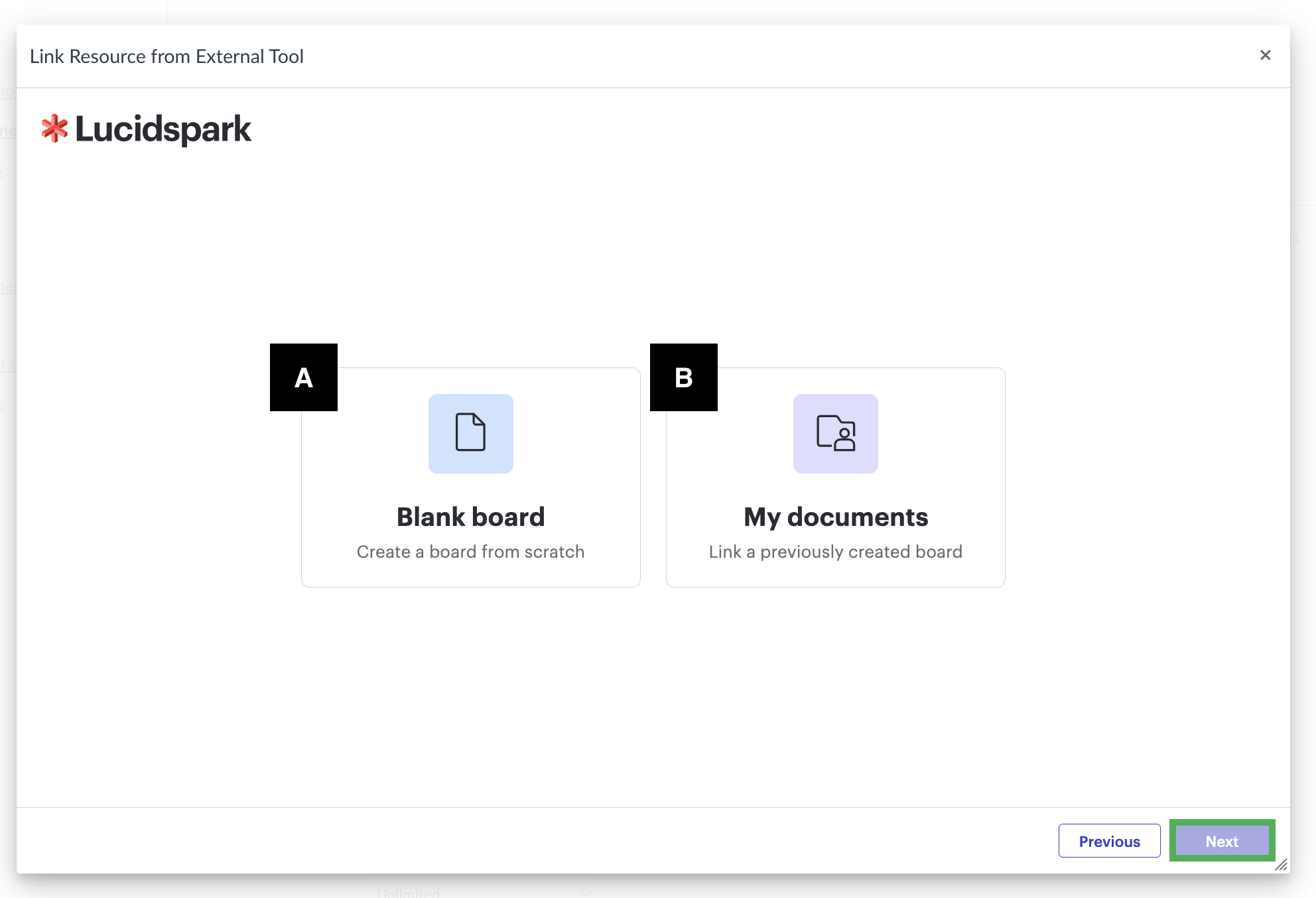Click the 'Link Resource from External Tool' title
This screenshot has width=1316, height=898.
click(166, 56)
